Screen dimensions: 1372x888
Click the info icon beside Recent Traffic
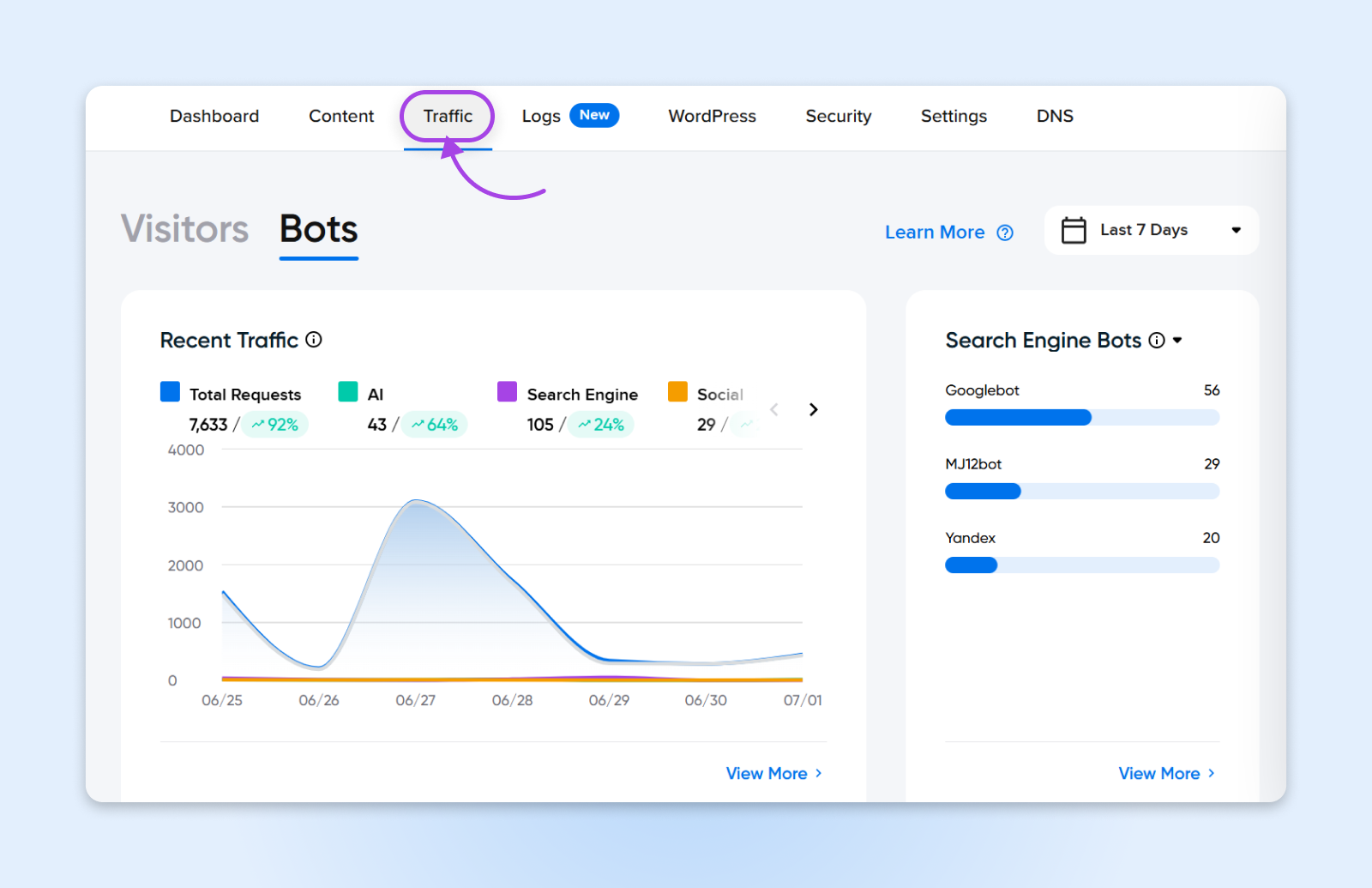pyautogui.click(x=314, y=340)
